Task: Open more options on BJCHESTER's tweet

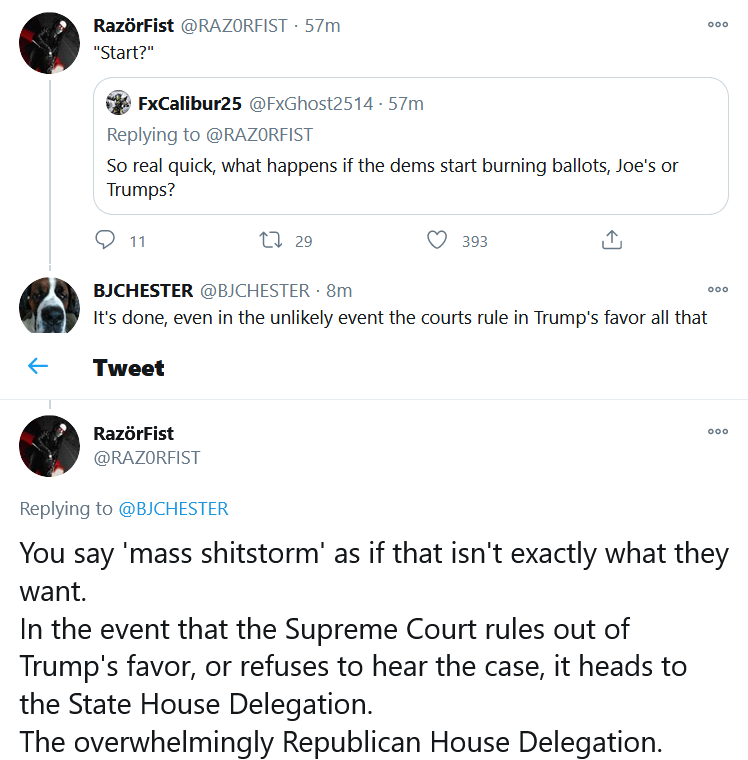Action: pyautogui.click(x=718, y=289)
